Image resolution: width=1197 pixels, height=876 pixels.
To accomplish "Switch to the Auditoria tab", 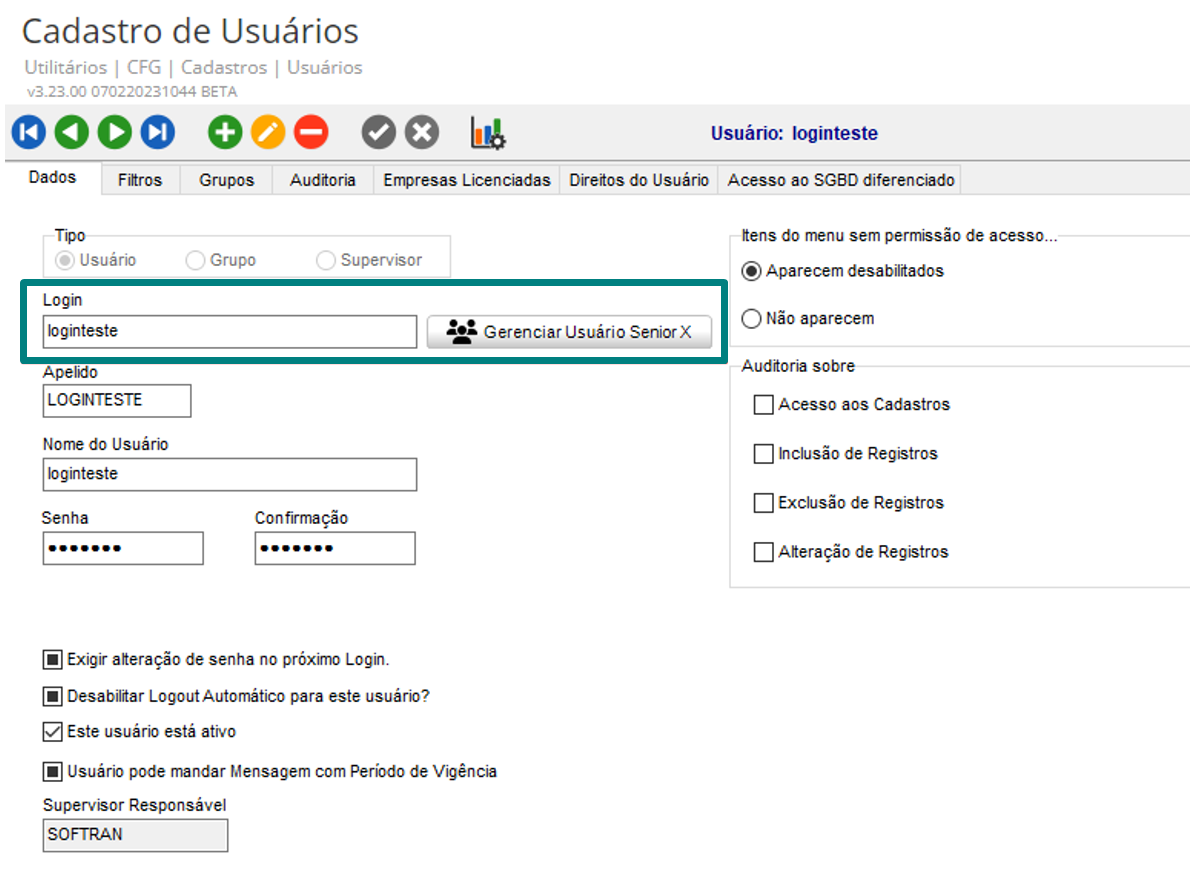I will [322, 180].
